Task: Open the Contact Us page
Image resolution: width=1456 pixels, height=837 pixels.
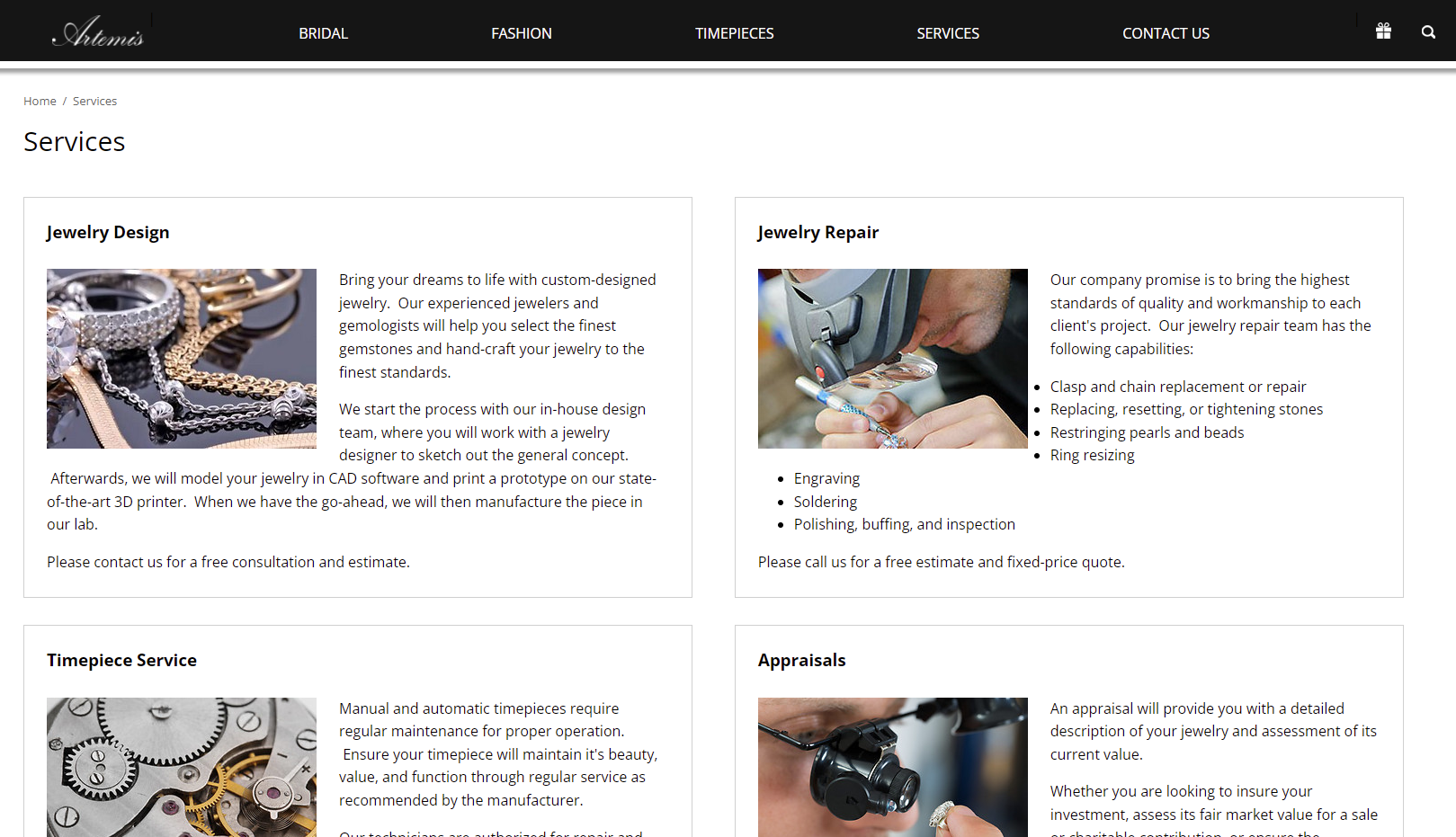Action: pos(1166,33)
